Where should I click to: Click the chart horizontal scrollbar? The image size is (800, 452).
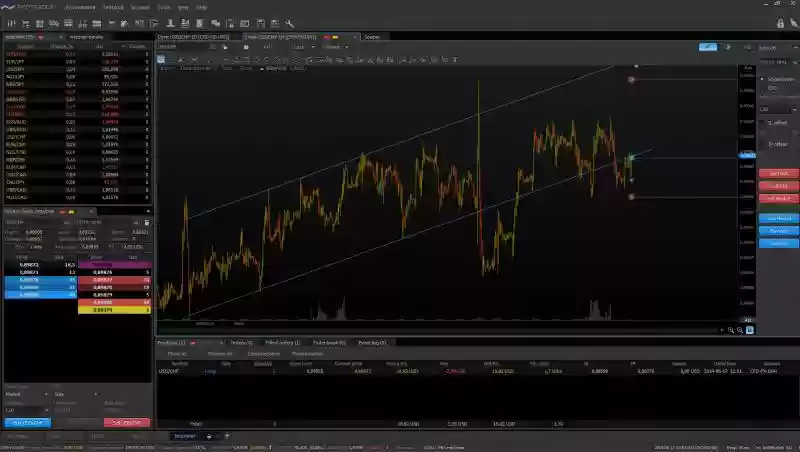tap(439, 331)
